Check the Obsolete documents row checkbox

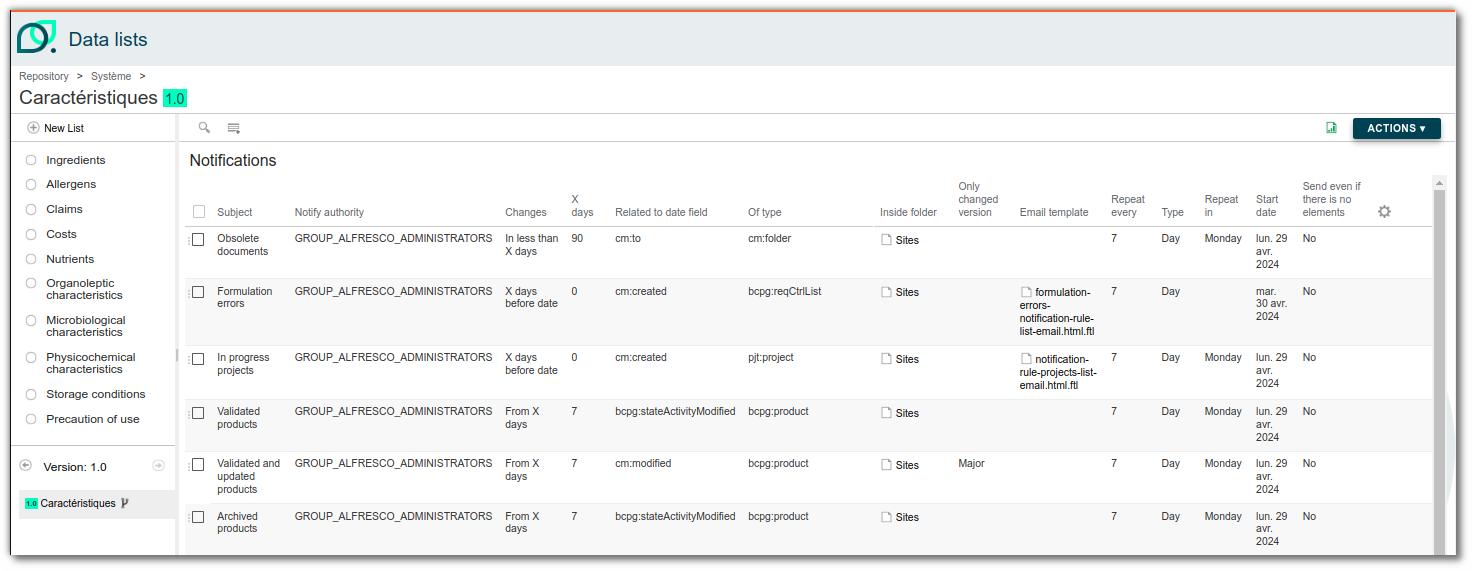198,239
